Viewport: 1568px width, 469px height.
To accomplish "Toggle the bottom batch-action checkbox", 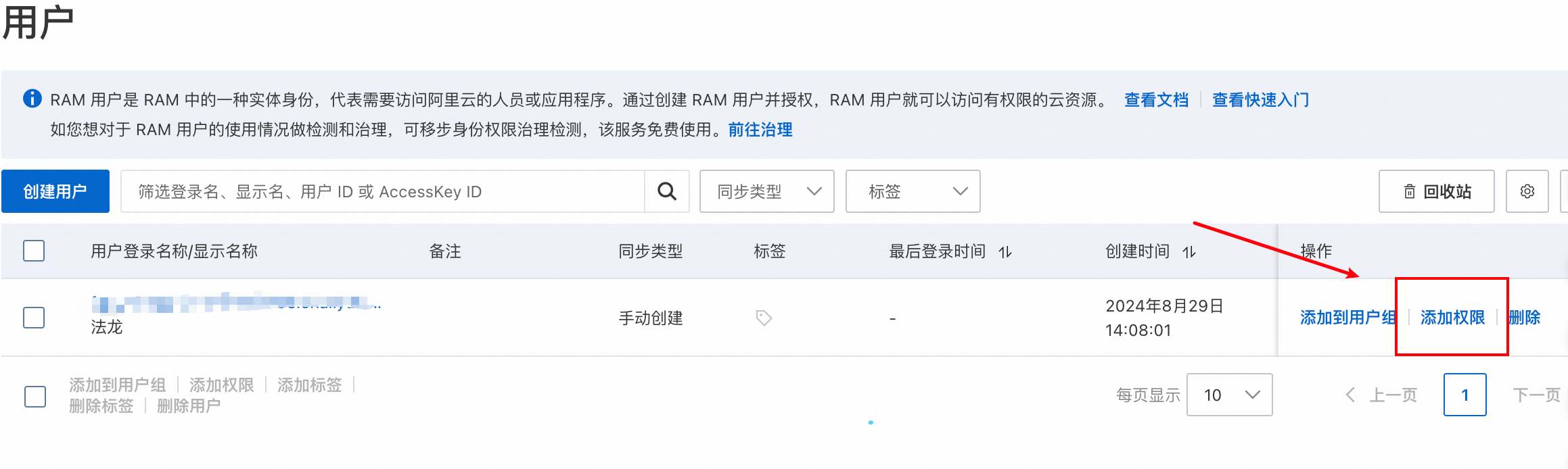I will coord(35,396).
